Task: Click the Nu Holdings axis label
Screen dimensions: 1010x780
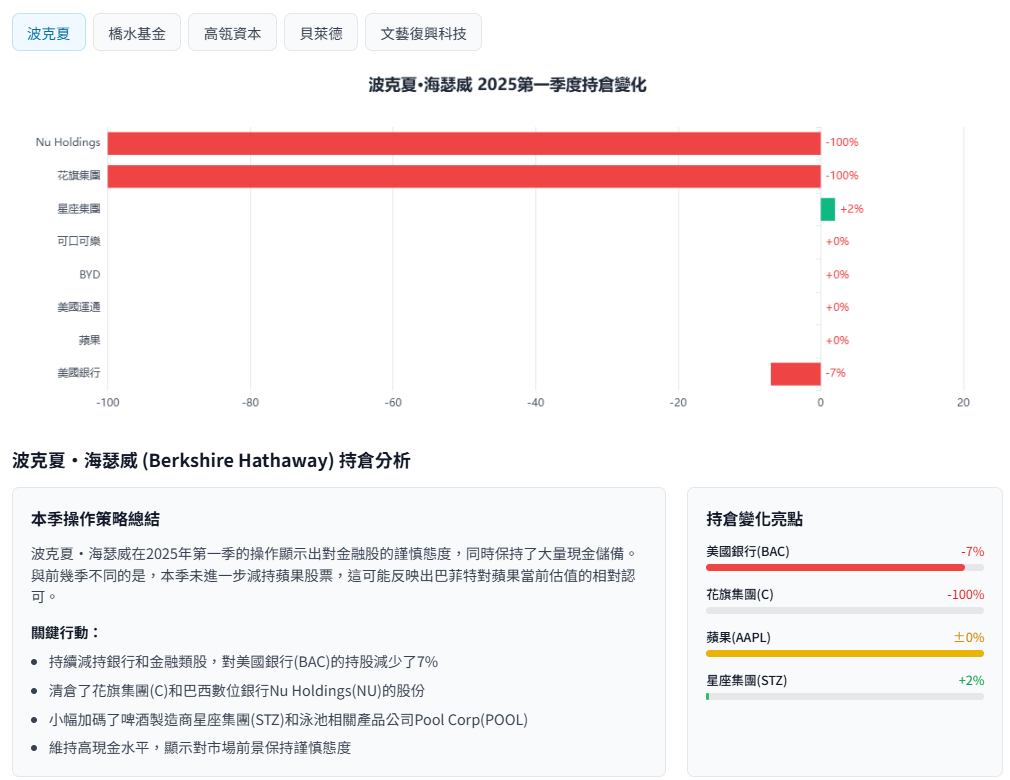Action: click(68, 142)
